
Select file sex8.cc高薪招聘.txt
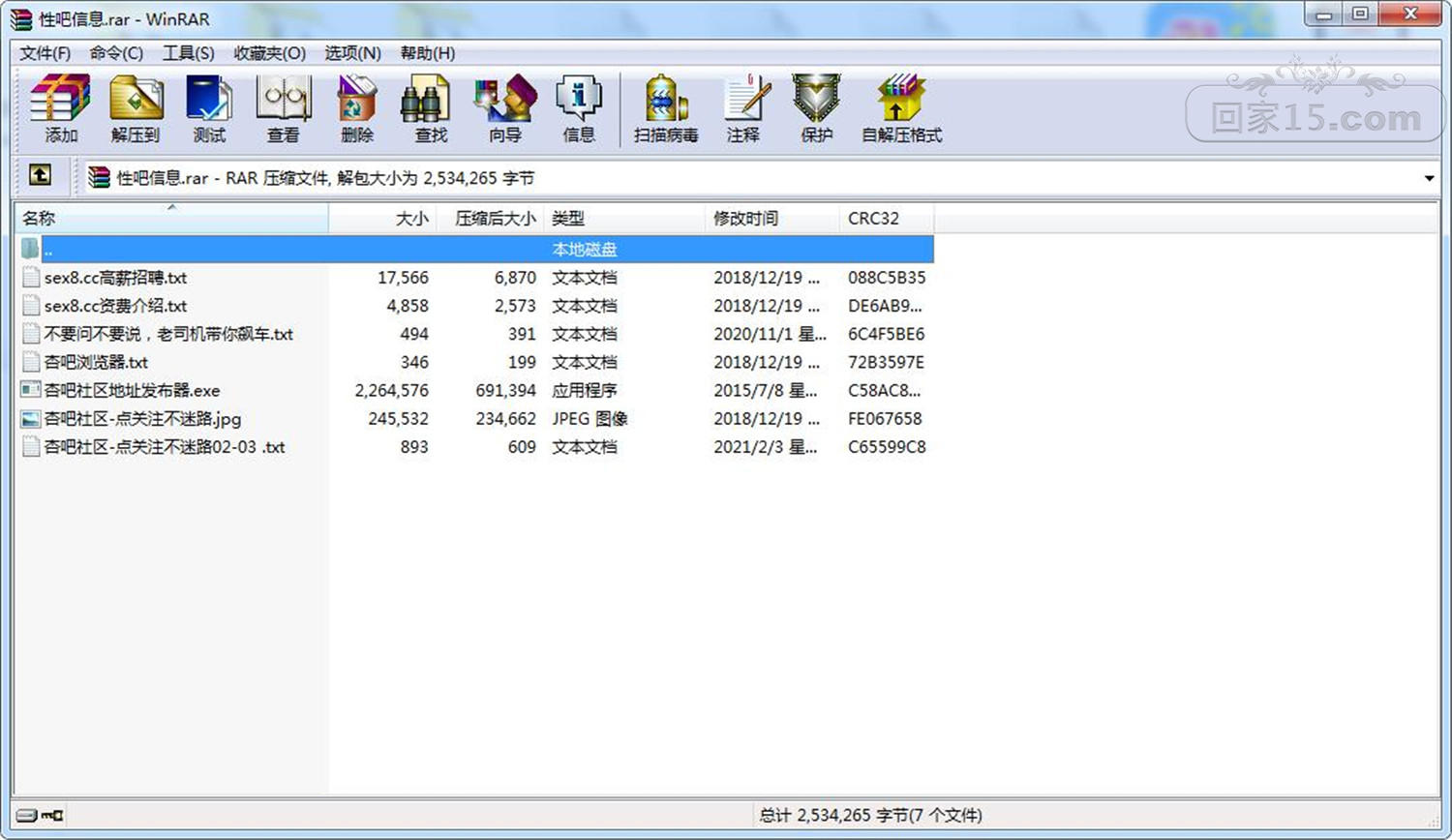[115, 278]
